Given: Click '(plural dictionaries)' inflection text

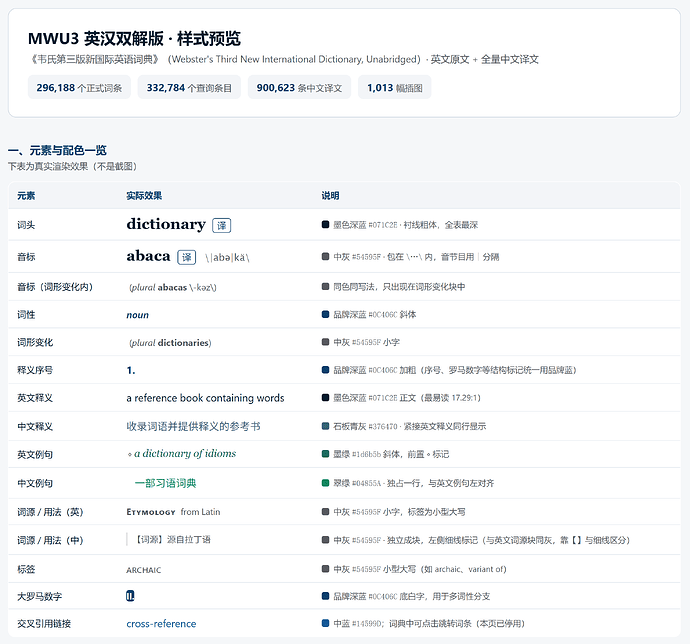Looking at the screenshot, I should coord(170,343).
